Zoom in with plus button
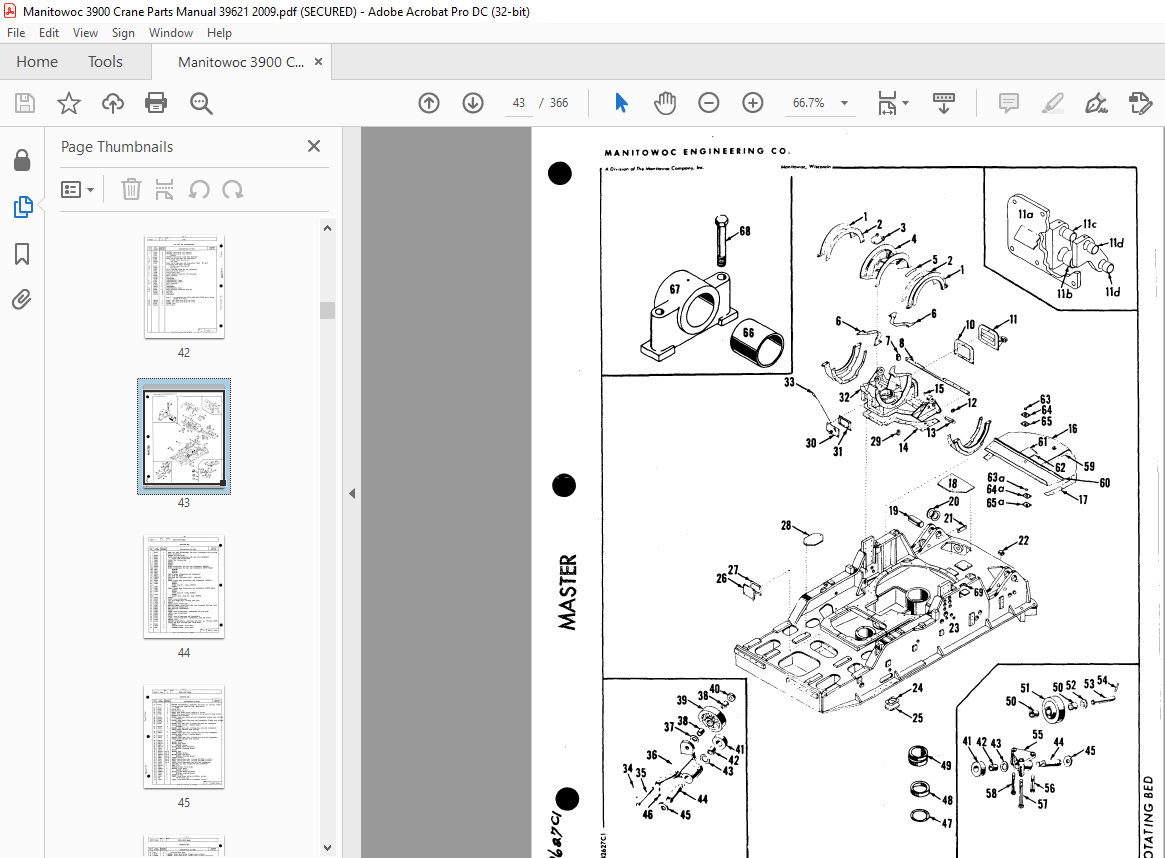 [753, 103]
